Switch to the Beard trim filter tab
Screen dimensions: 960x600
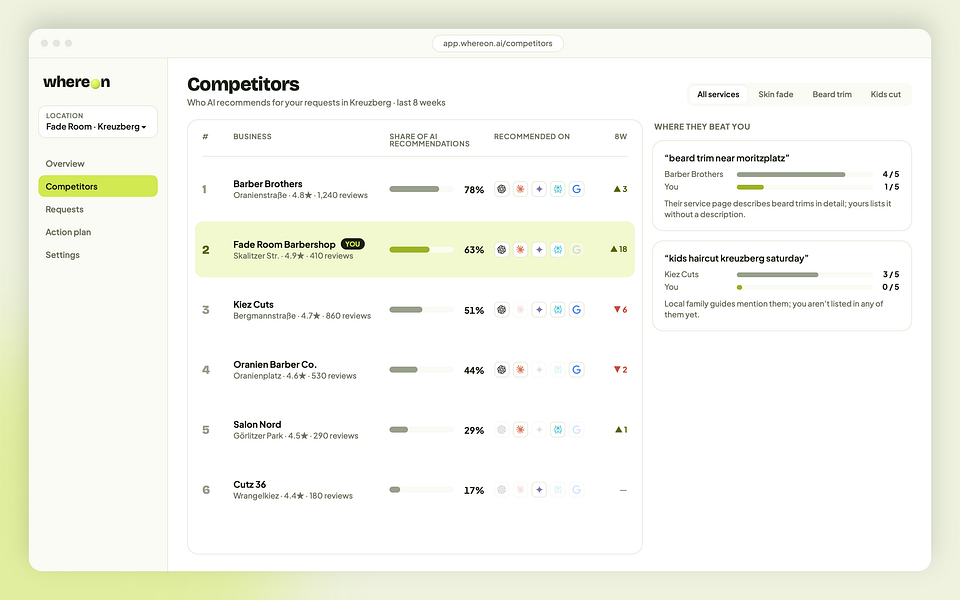(x=832, y=94)
